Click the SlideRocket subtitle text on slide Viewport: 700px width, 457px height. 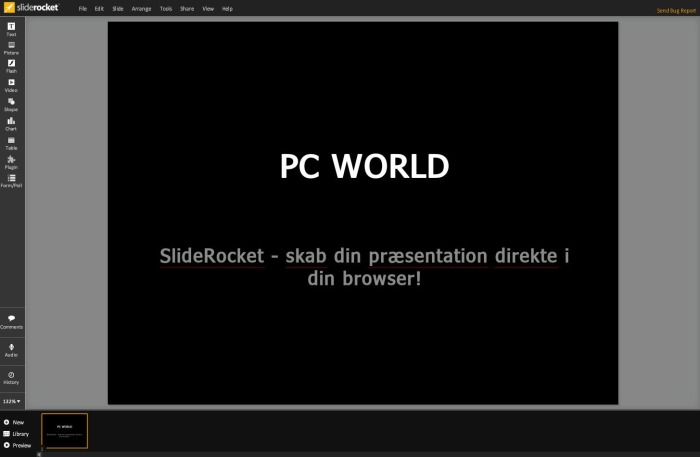click(x=364, y=267)
